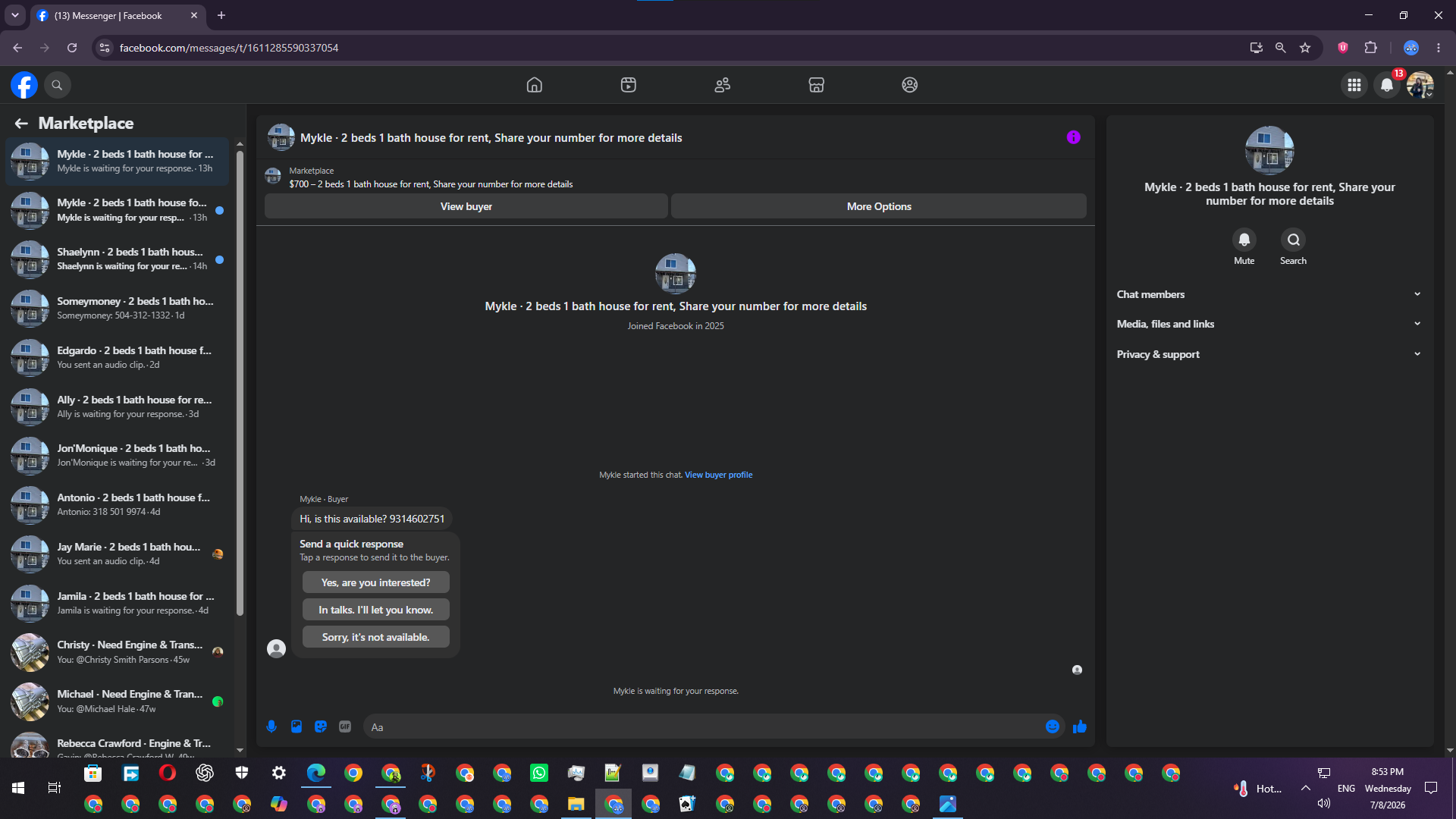The height and width of the screenshot is (819, 1456).
Task: Mute this chat with the bell icon
Action: tap(1244, 240)
